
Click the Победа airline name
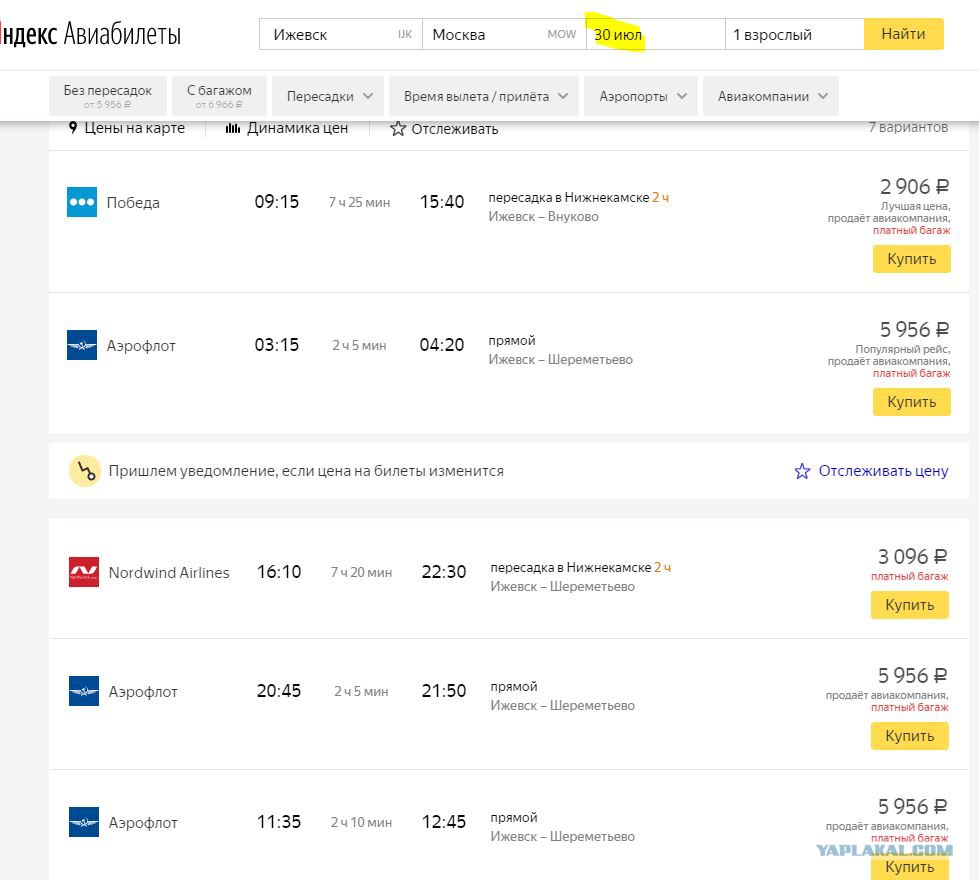pyautogui.click(x=133, y=203)
